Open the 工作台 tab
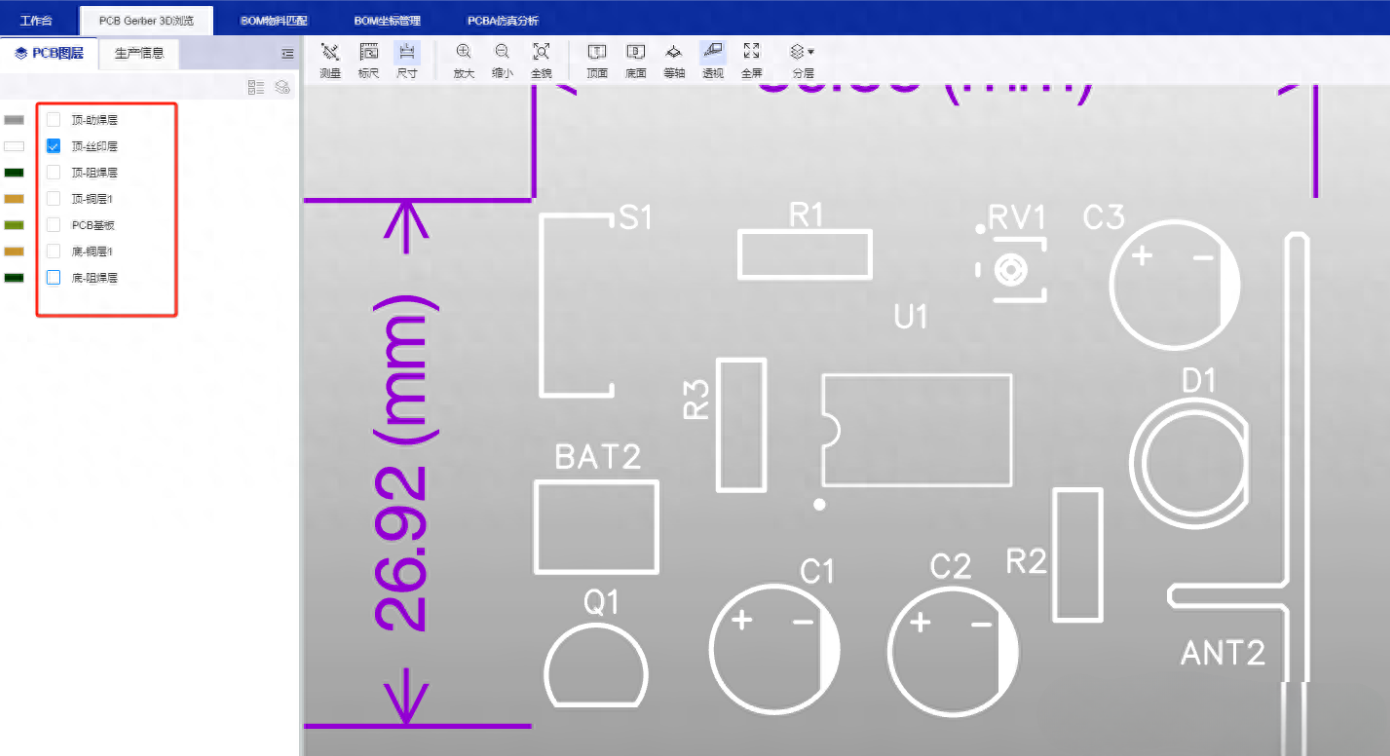This screenshot has height=756, width=1390. pos(36,20)
